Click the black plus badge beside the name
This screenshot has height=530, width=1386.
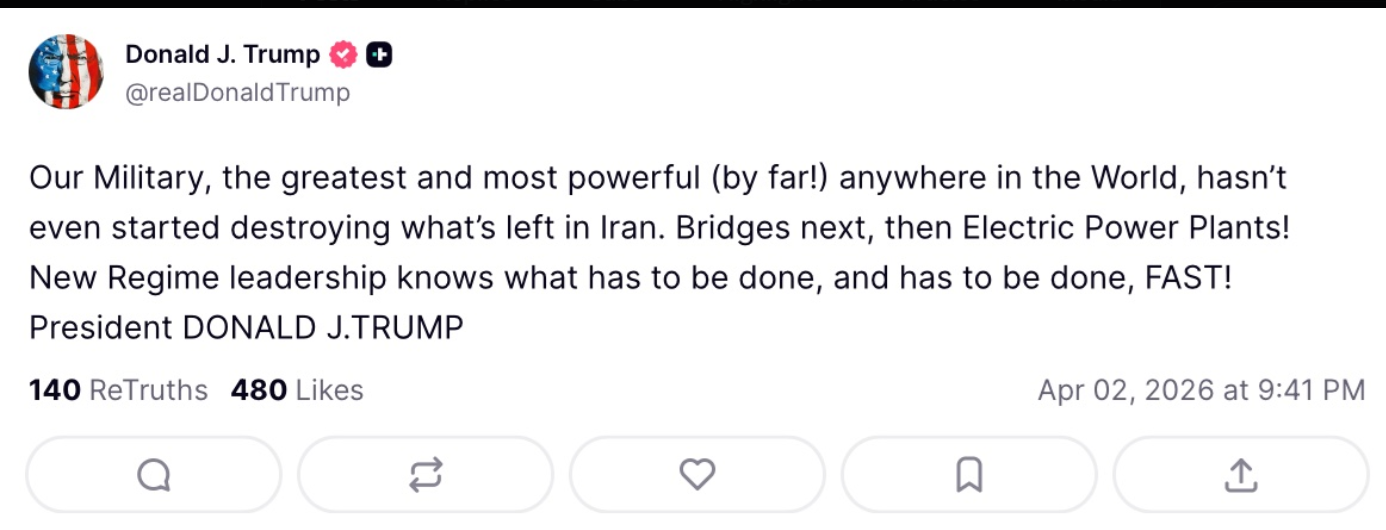point(379,55)
